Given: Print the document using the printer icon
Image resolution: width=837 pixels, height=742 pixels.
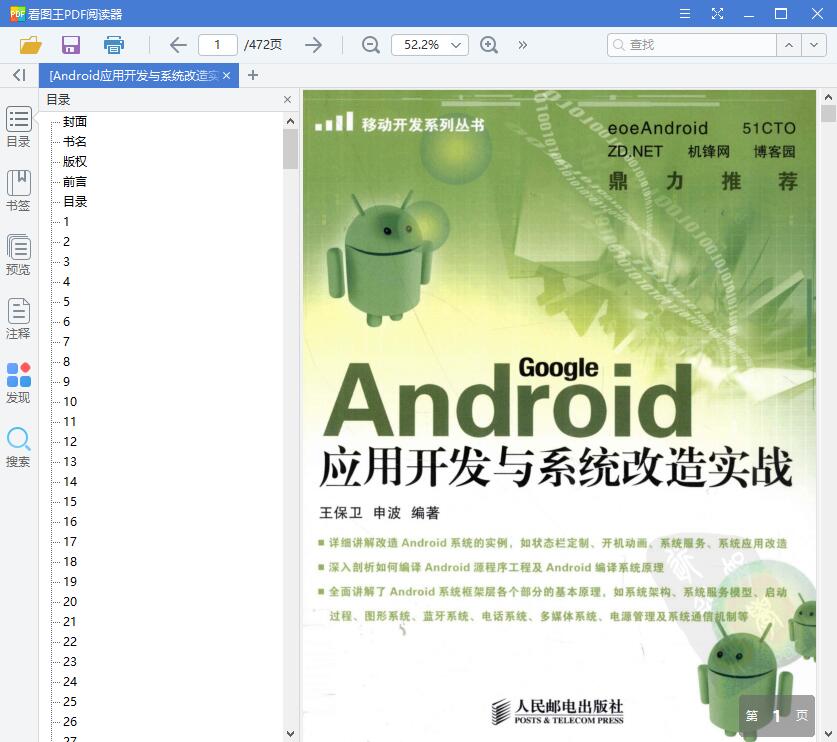Looking at the screenshot, I should point(113,45).
